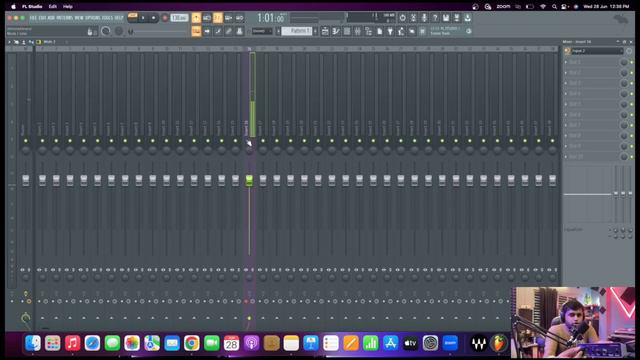The height and width of the screenshot is (360, 640).
Task: Toggle Slot 1 enable LED in effects panel
Action: tap(631, 62)
